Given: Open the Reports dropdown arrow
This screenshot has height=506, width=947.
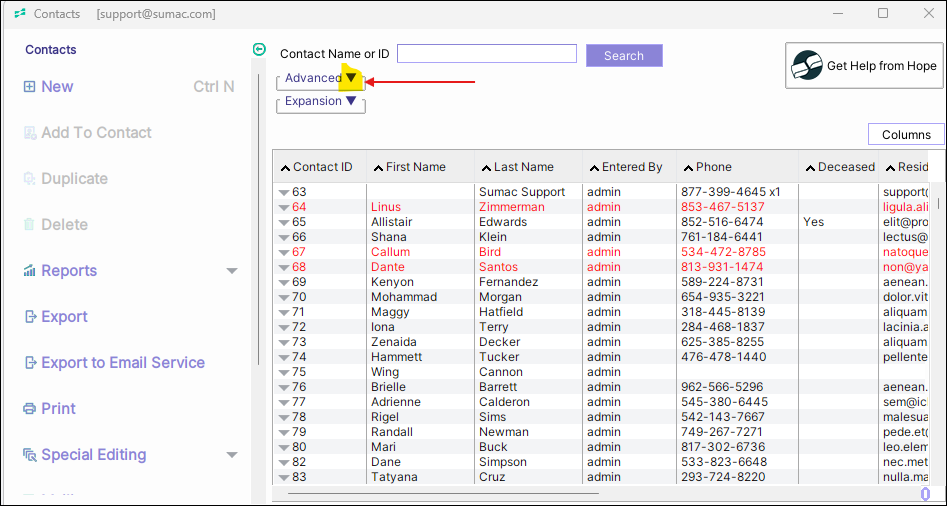Looking at the screenshot, I should [x=232, y=271].
